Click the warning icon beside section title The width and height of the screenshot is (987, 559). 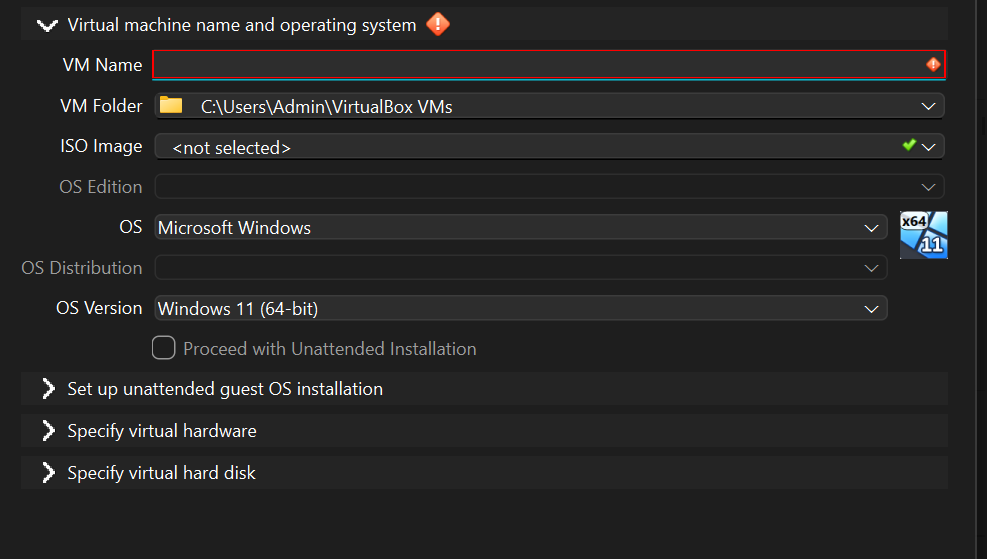tap(437, 25)
